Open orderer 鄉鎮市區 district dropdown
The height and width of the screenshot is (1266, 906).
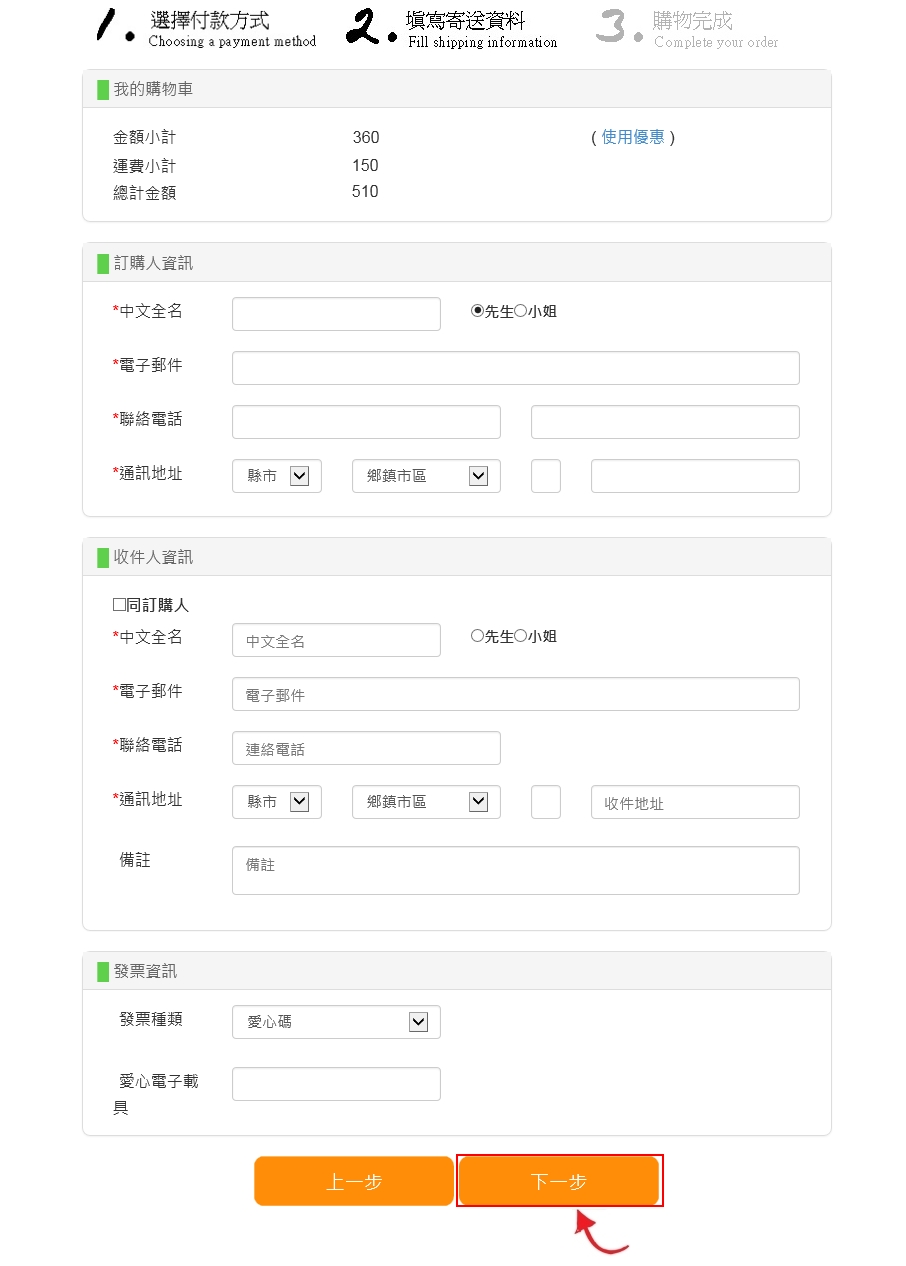tap(426, 476)
